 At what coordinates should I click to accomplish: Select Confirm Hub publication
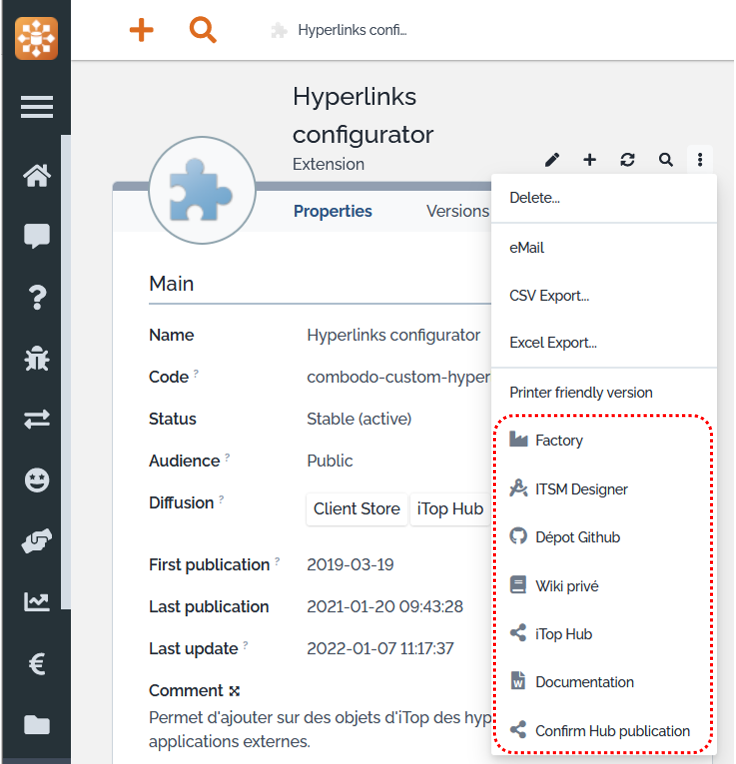click(x=604, y=731)
